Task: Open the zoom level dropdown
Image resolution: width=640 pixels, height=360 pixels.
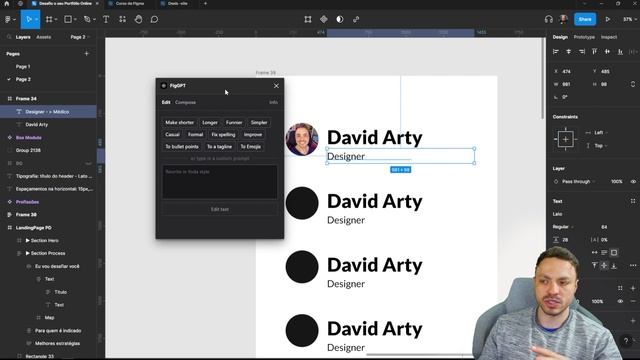Action: (628, 19)
